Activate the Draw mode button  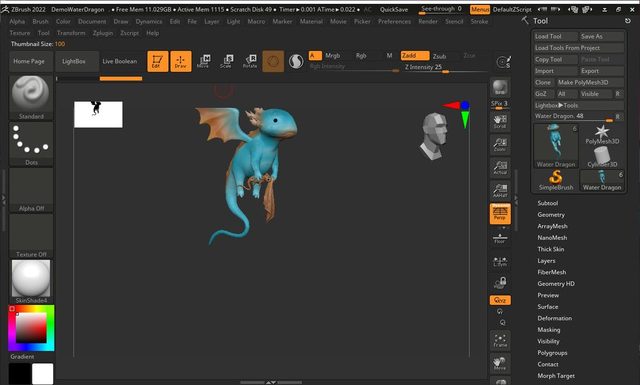pos(181,61)
